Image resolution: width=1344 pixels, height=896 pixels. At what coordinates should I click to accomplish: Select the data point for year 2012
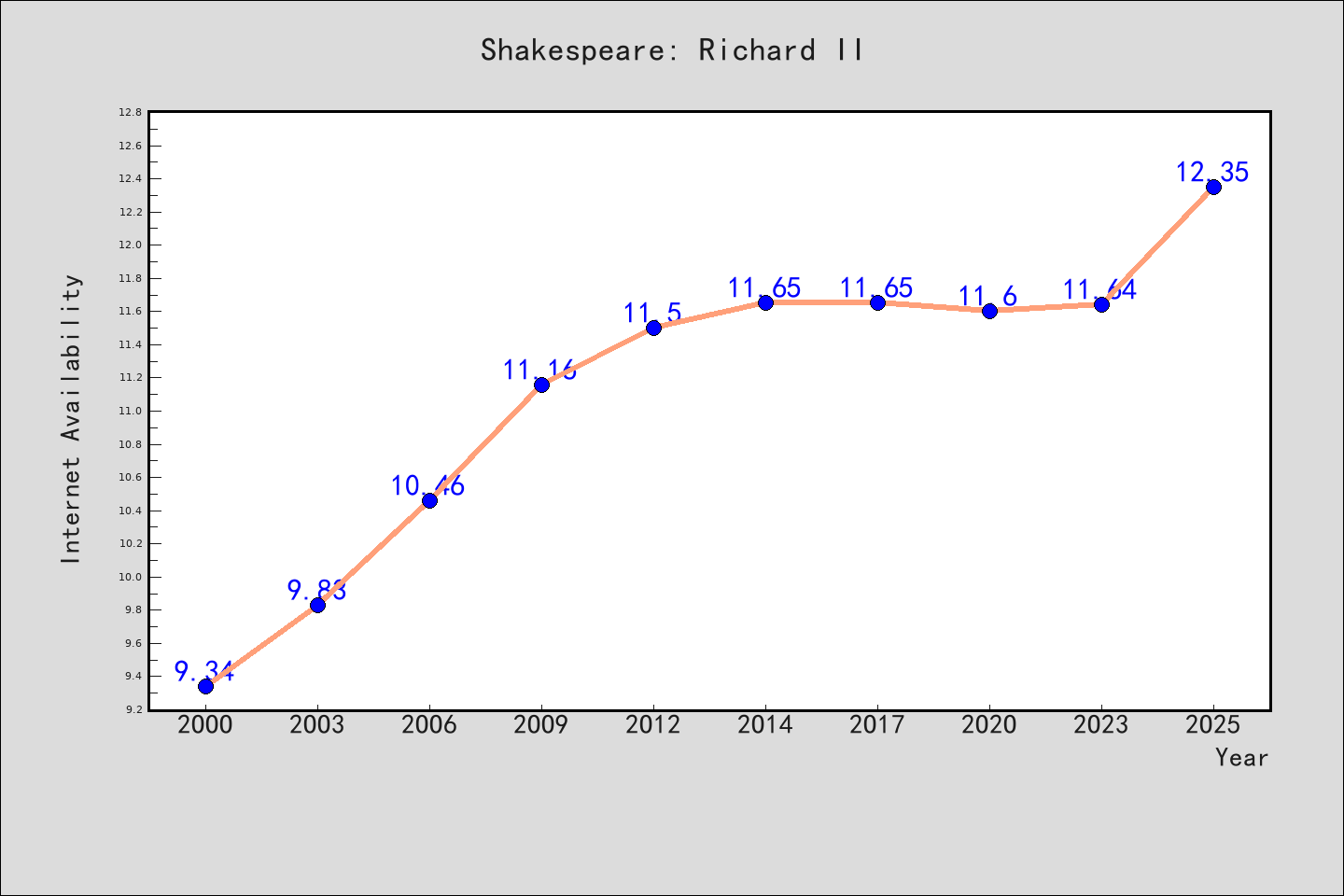(x=653, y=328)
